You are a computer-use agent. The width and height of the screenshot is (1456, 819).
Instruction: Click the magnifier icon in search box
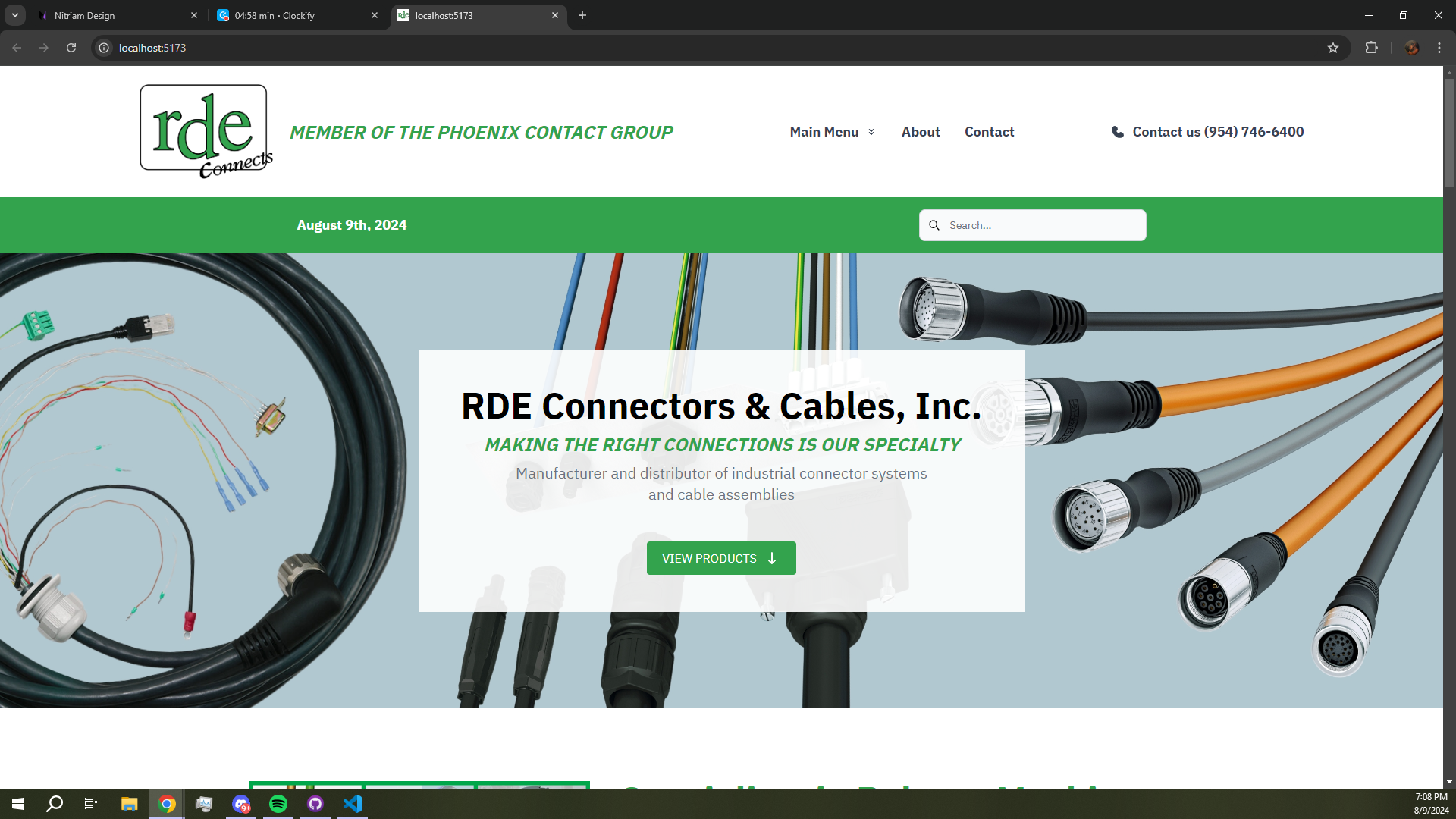[934, 225]
